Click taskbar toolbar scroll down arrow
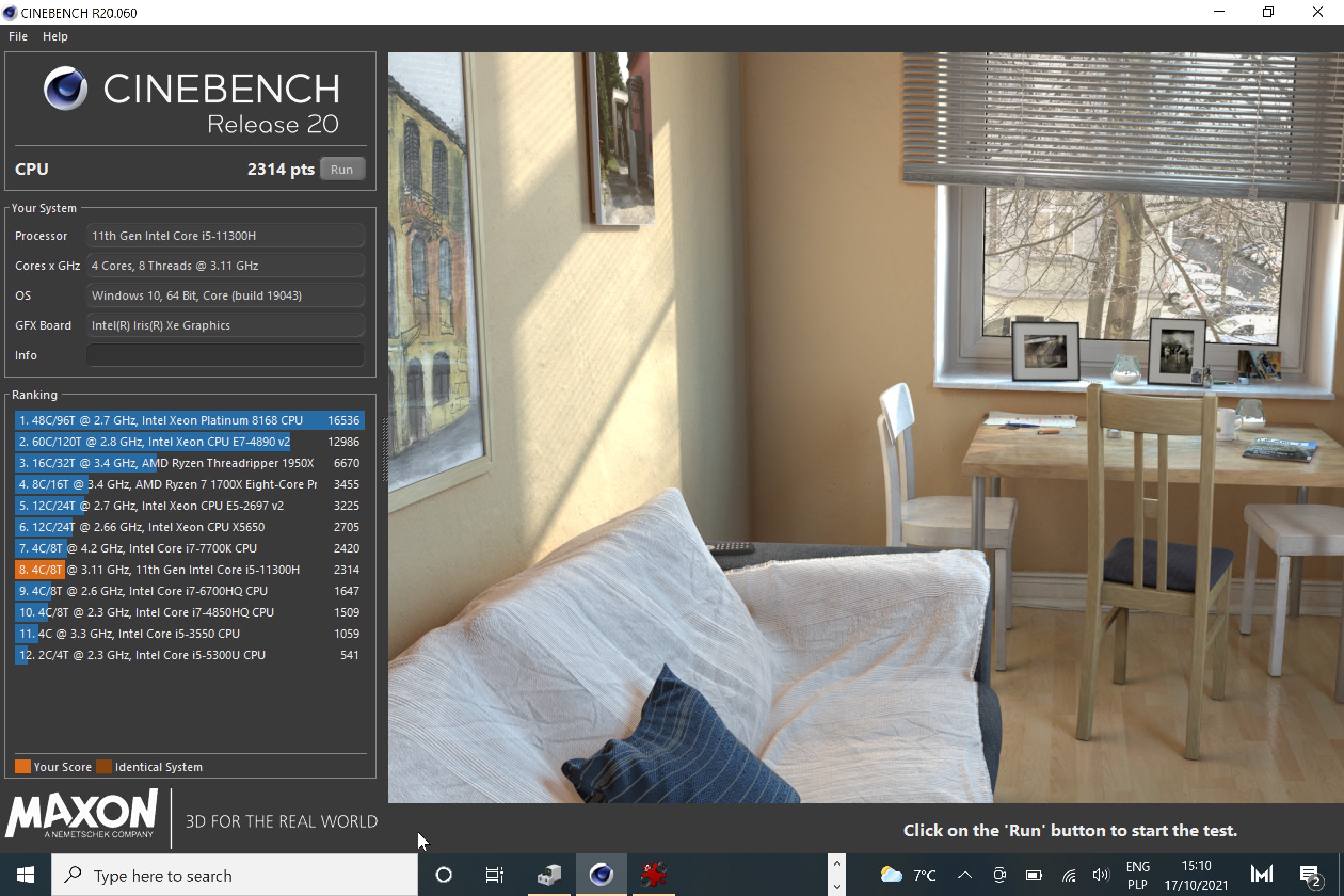Image resolution: width=1344 pixels, height=896 pixels. pos(837,886)
